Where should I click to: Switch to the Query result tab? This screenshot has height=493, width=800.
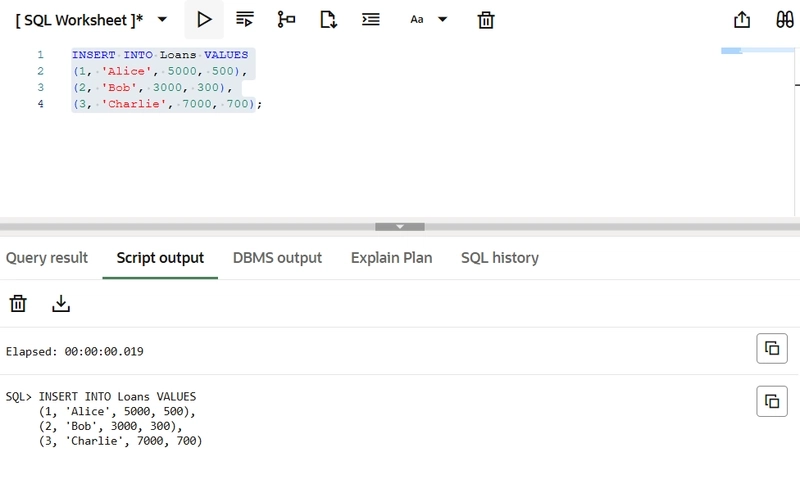coord(47,258)
